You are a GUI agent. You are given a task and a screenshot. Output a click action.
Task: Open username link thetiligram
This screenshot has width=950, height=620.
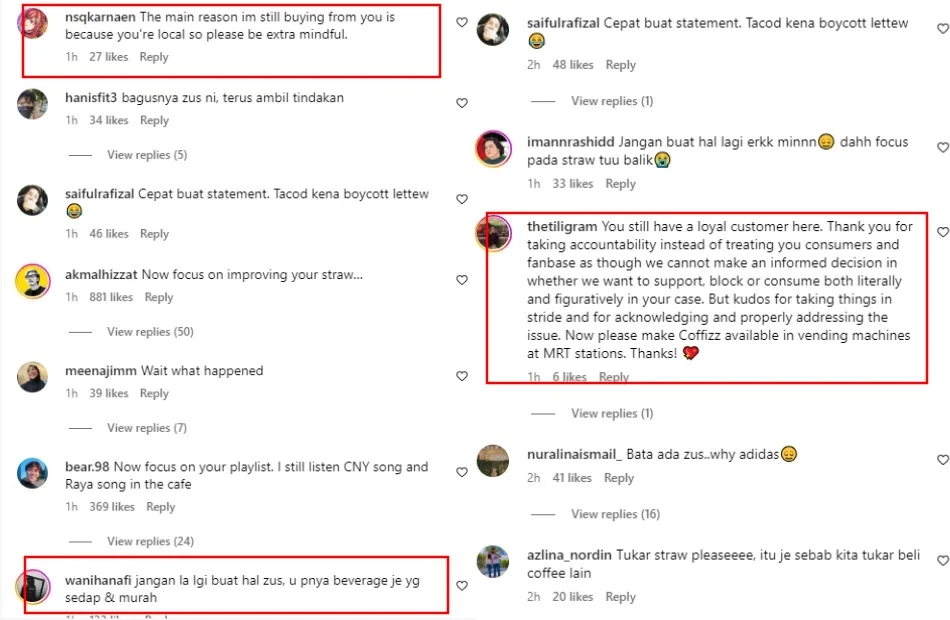(x=562, y=227)
